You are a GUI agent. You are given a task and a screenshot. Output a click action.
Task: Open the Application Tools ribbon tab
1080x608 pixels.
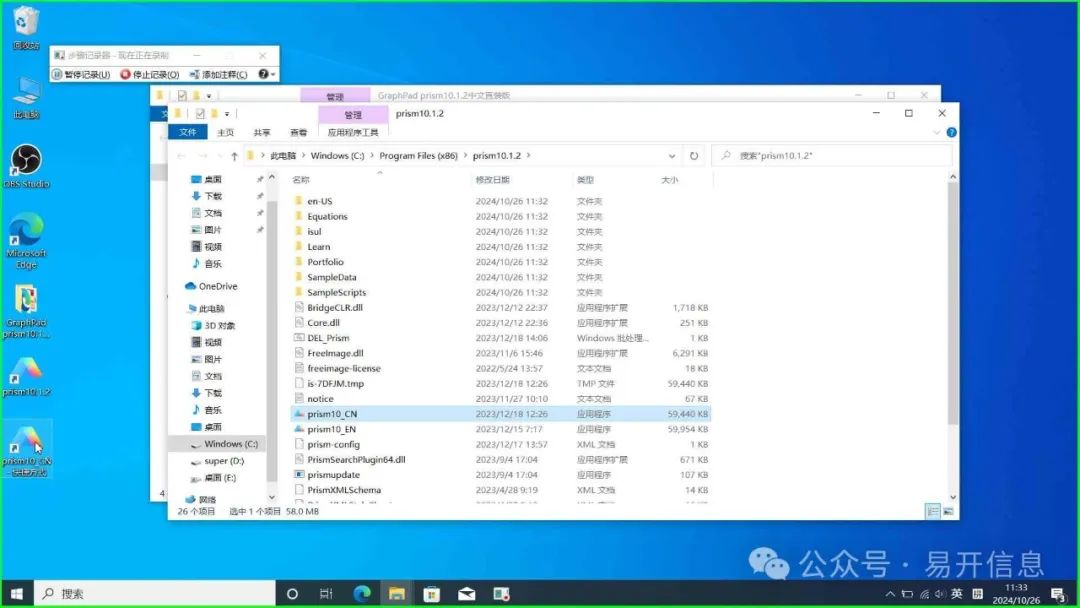pos(353,132)
